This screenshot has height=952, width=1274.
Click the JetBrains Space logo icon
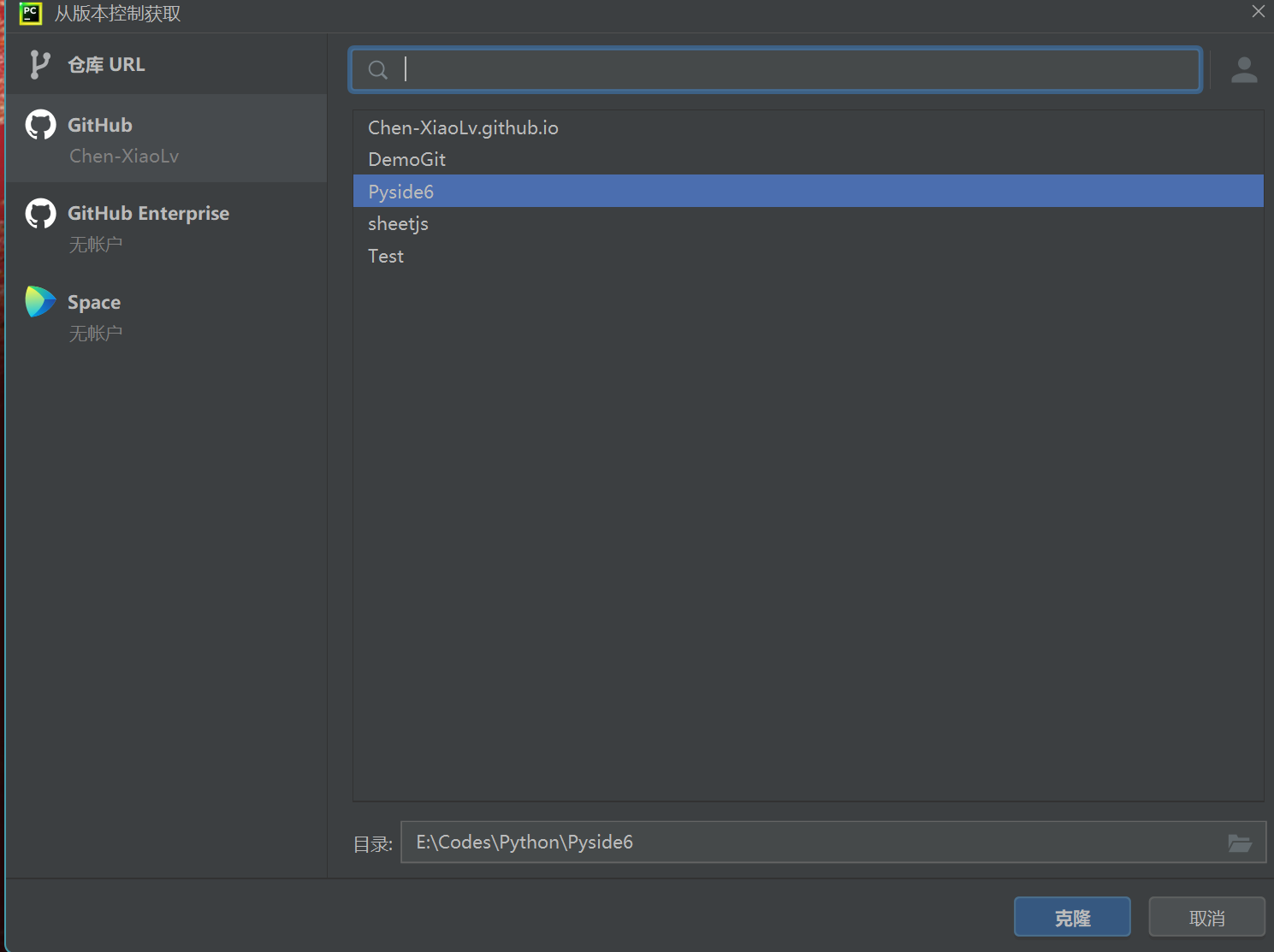point(40,302)
